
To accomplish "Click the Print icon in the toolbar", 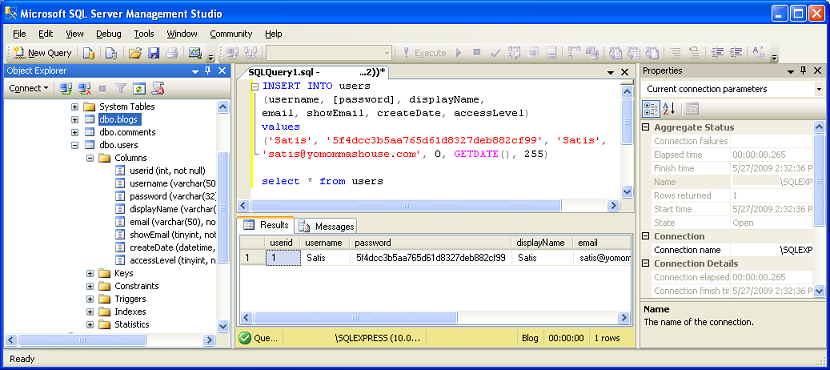I will 172,53.
